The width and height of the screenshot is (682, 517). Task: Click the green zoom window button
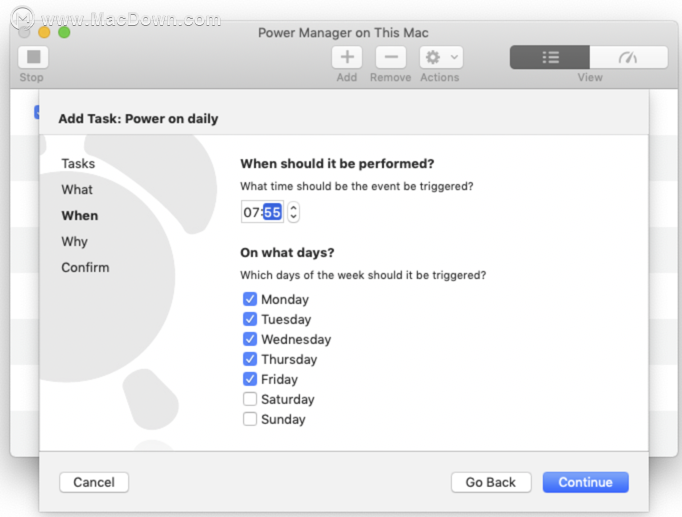pyautogui.click(x=64, y=33)
